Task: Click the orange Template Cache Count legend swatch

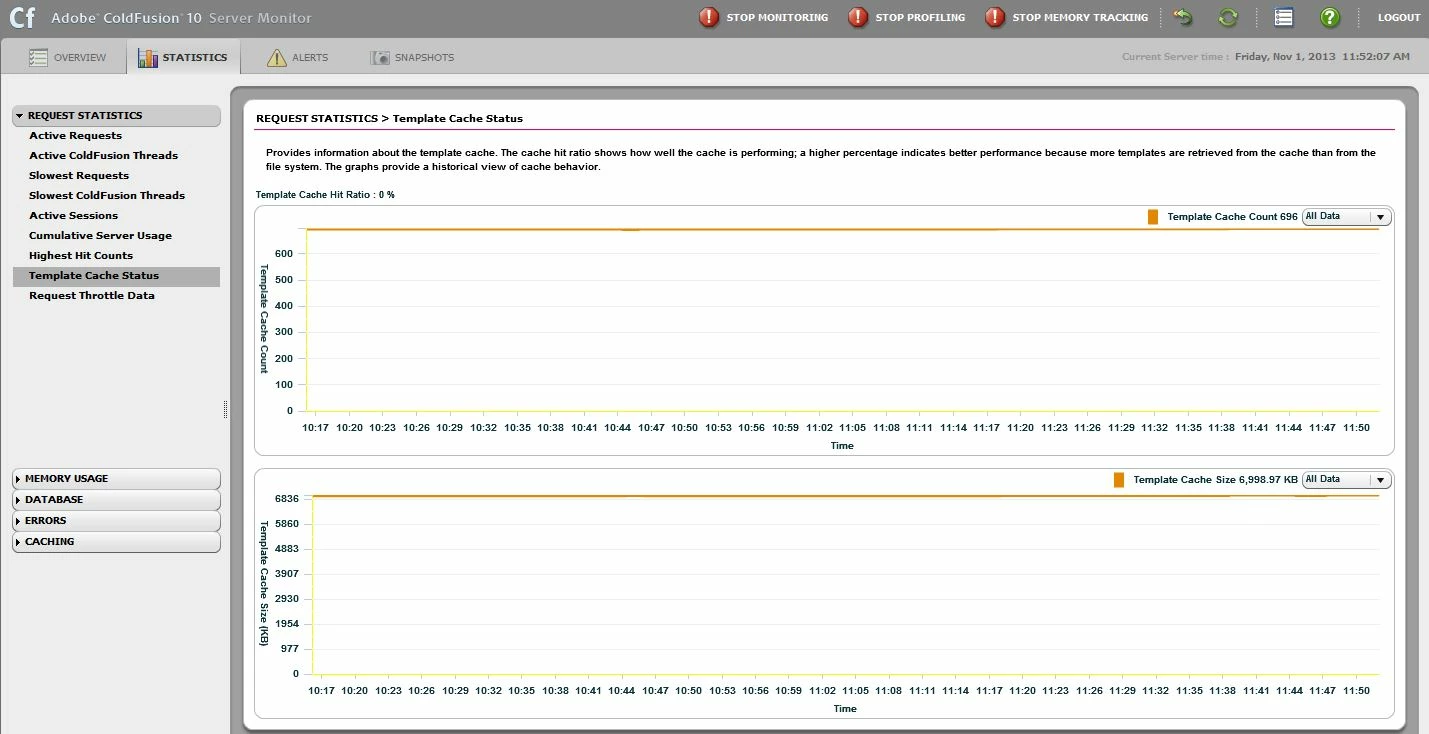Action: click(x=1153, y=217)
